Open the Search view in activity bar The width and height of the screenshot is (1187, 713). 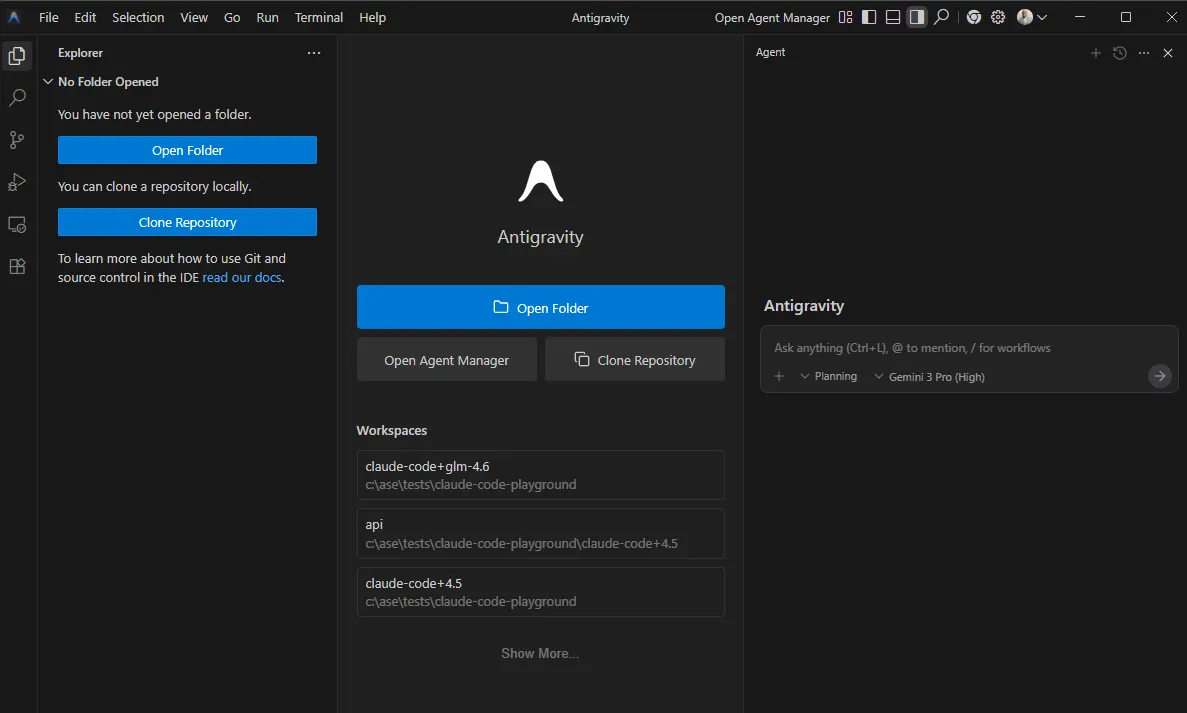click(17, 98)
